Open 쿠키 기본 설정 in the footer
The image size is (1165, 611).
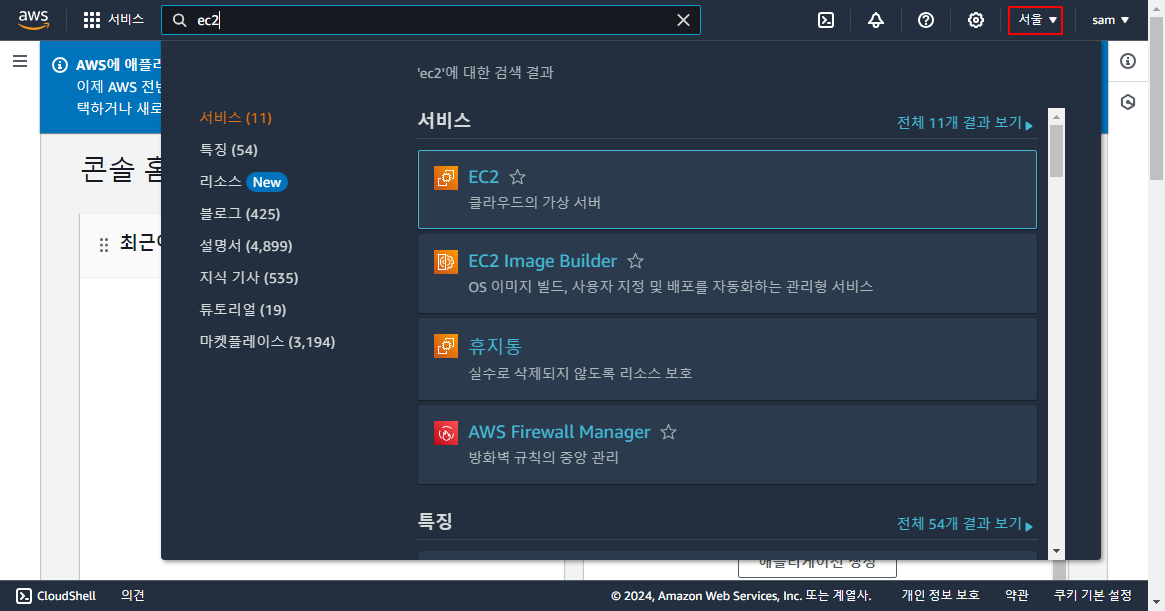coord(1093,595)
